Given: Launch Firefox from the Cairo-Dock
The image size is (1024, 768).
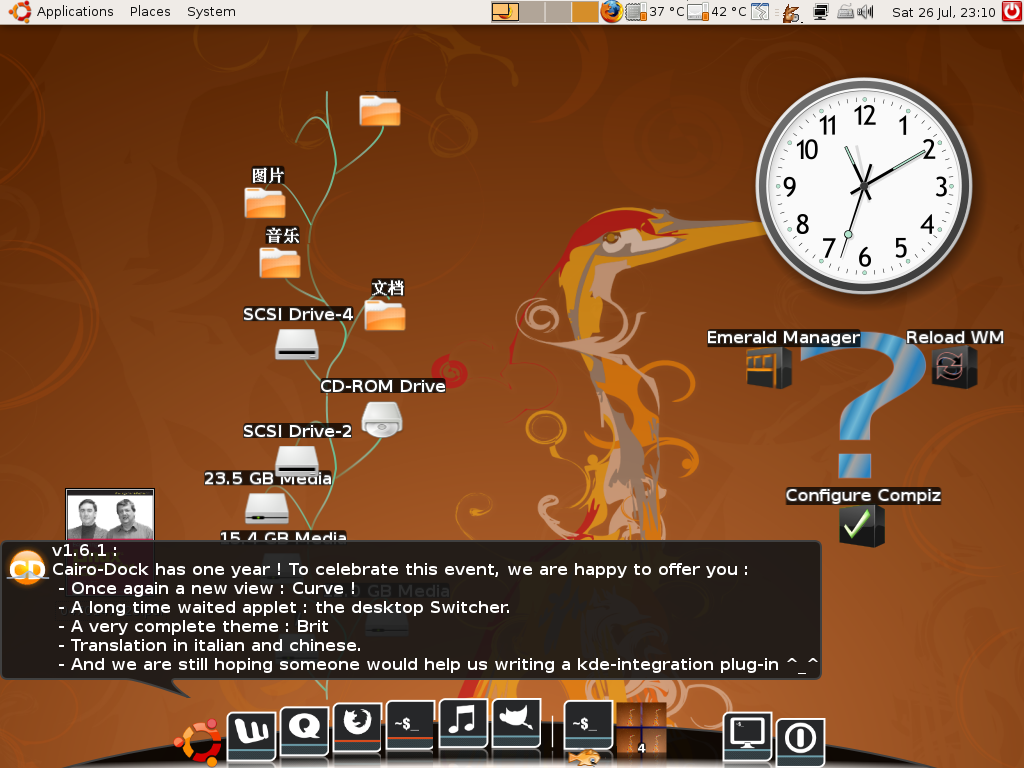Looking at the screenshot, I should pyautogui.click(x=357, y=726).
